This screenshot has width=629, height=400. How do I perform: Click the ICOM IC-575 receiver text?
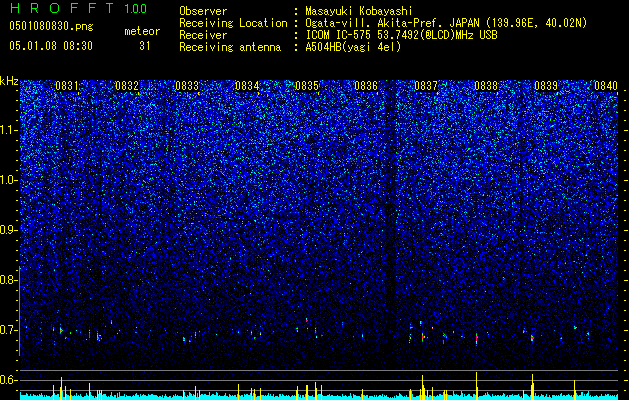[401, 35]
